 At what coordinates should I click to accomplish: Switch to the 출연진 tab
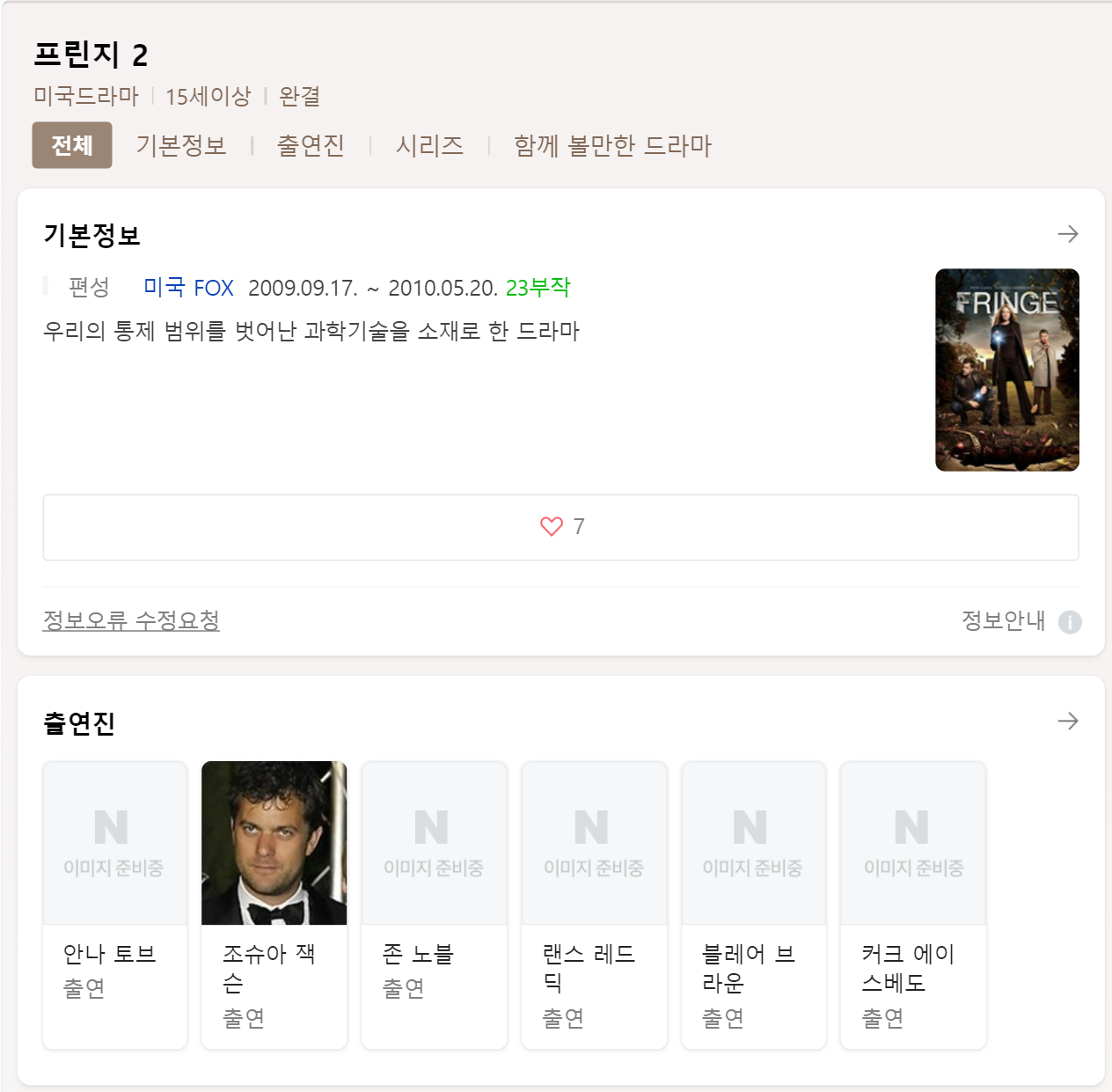click(311, 145)
